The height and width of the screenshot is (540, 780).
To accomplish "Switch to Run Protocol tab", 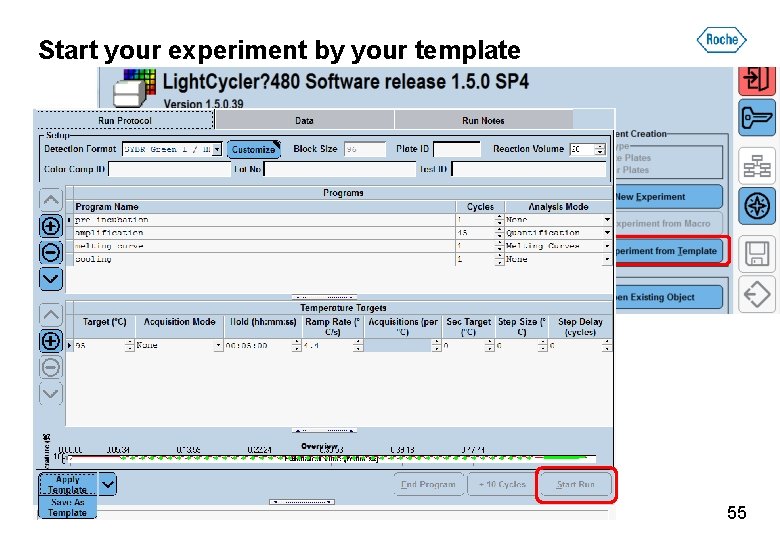I will pos(124,120).
